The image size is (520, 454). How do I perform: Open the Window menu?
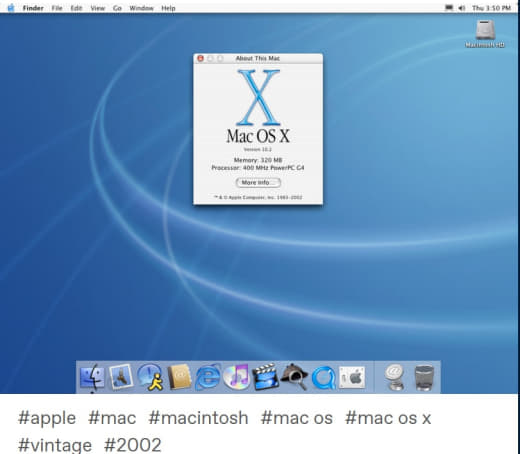141,8
